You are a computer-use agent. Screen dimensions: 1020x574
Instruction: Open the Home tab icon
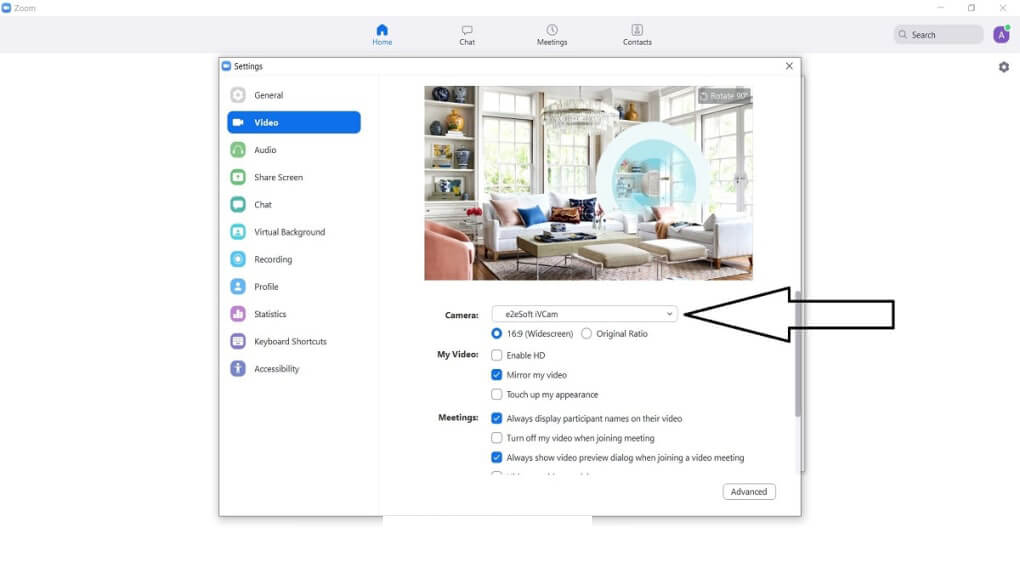382,30
